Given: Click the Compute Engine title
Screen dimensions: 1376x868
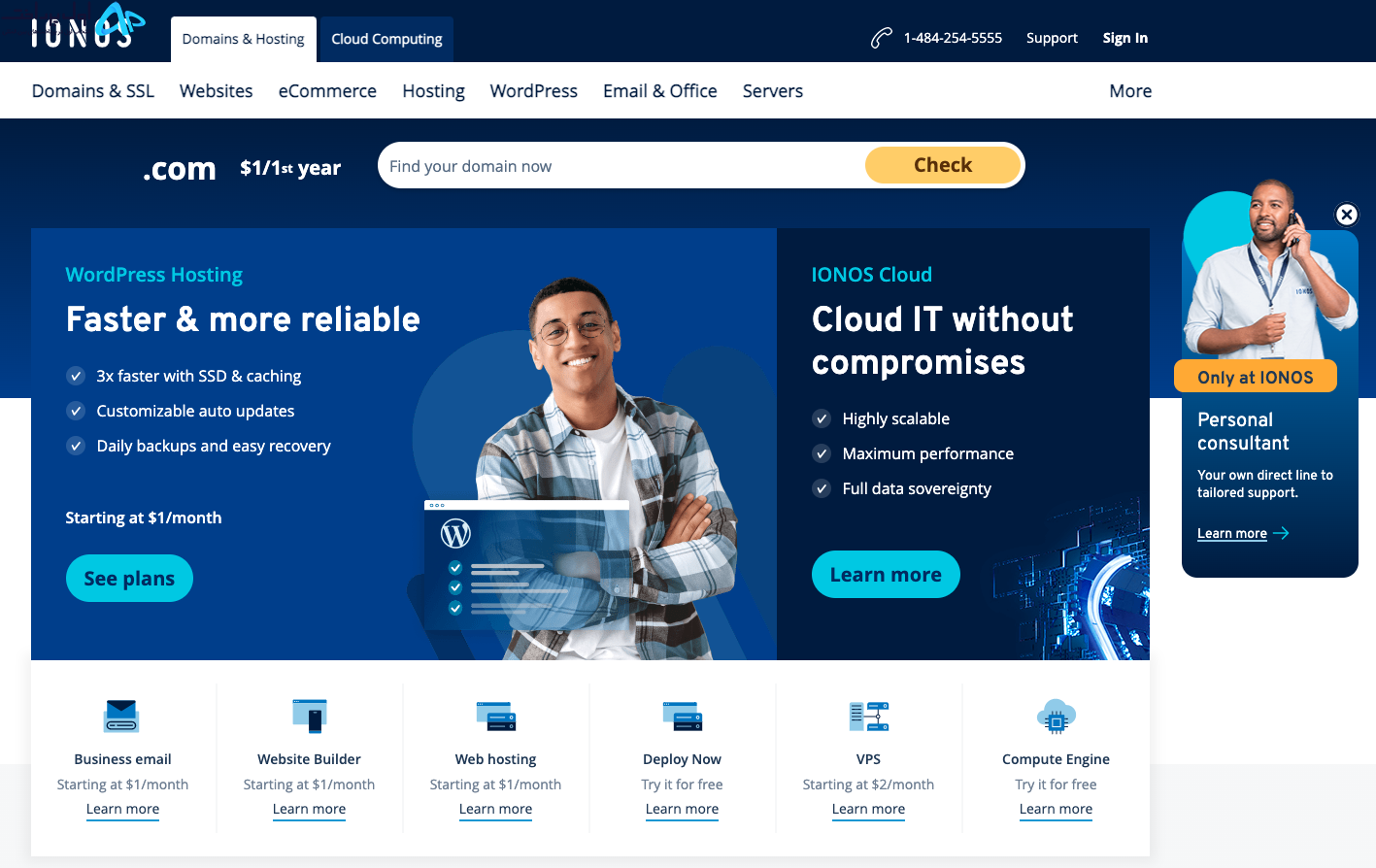Looking at the screenshot, I should coord(1056,759).
